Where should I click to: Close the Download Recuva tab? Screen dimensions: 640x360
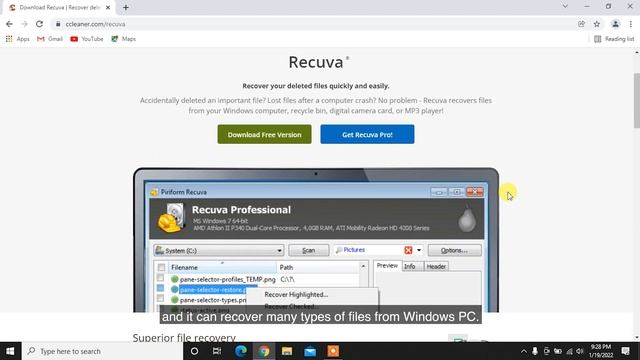click(x=108, y=7)
